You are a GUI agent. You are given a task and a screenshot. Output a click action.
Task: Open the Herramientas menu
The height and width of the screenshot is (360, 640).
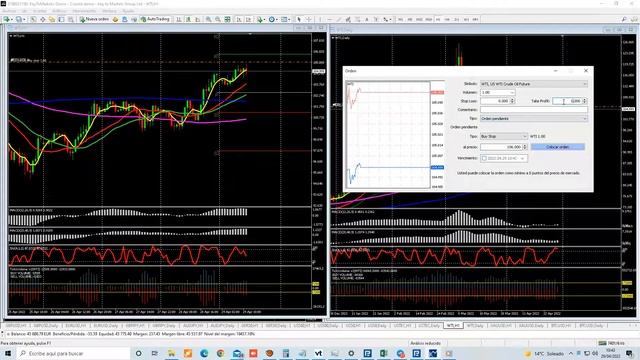click(x=84, y=11)
